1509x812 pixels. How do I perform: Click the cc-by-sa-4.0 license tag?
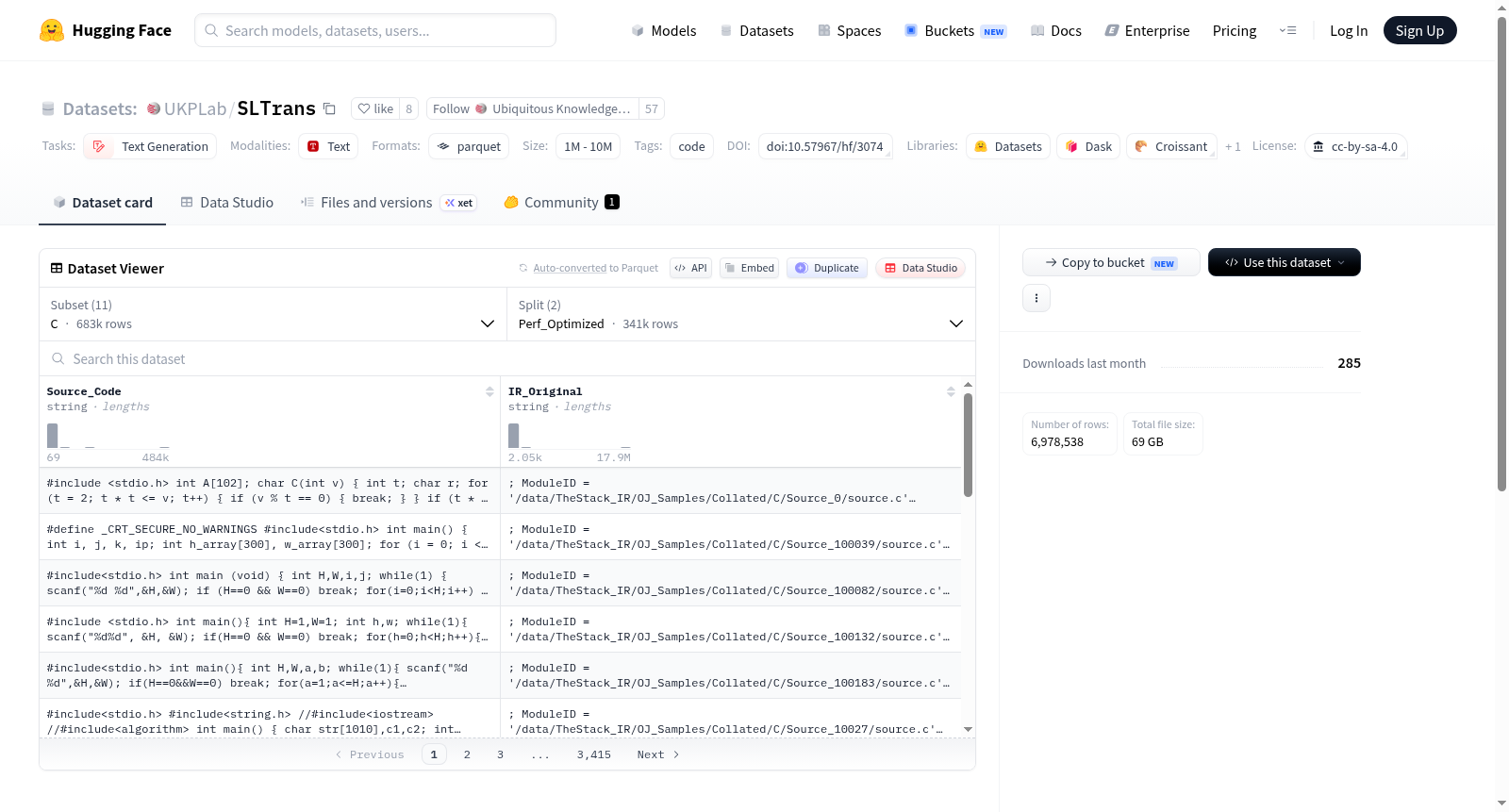pos(1355,146)
